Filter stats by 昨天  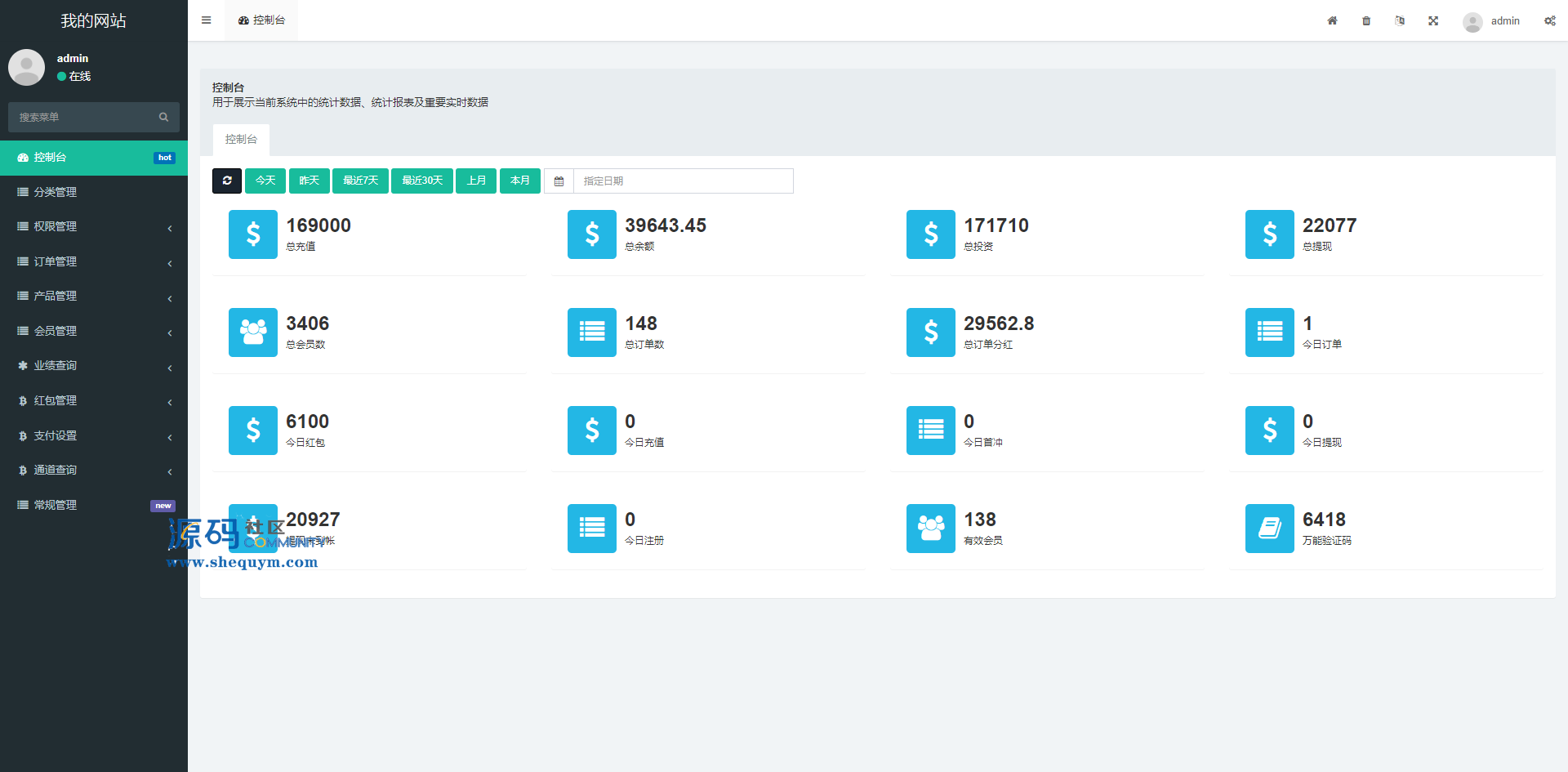coord(310,181)
